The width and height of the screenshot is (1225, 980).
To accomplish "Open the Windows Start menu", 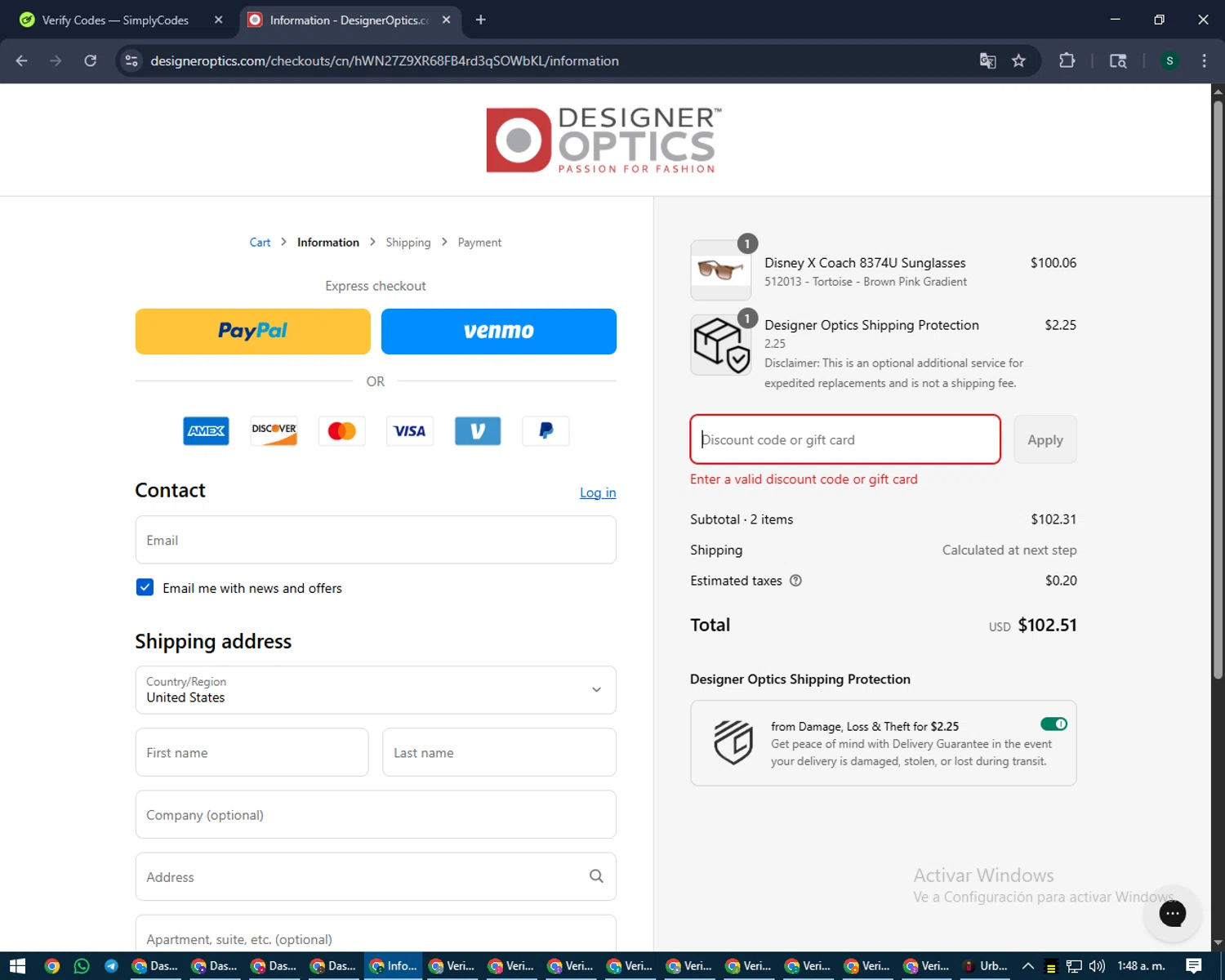I will [17, 966].
